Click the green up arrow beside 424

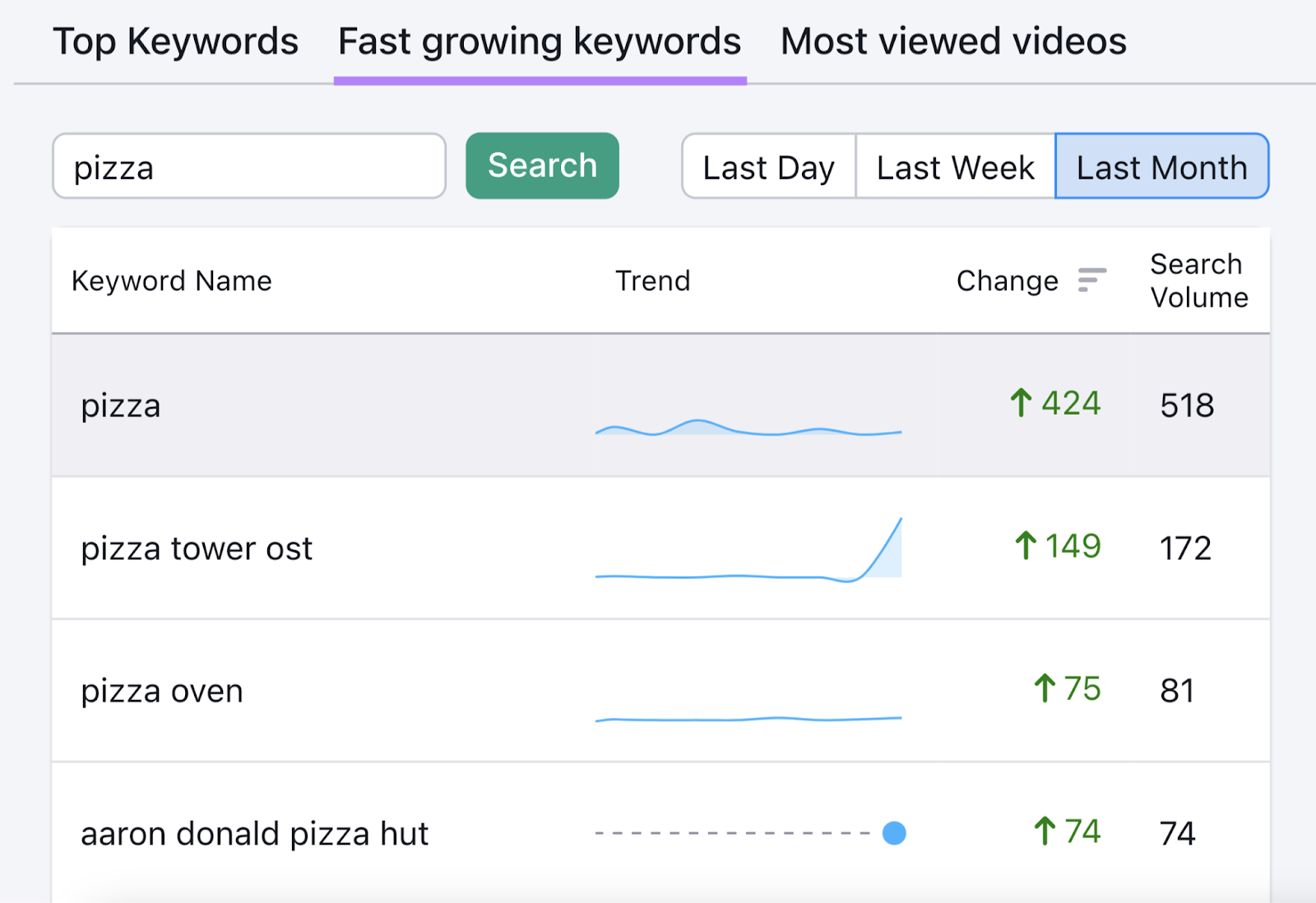pos(1022,402)
